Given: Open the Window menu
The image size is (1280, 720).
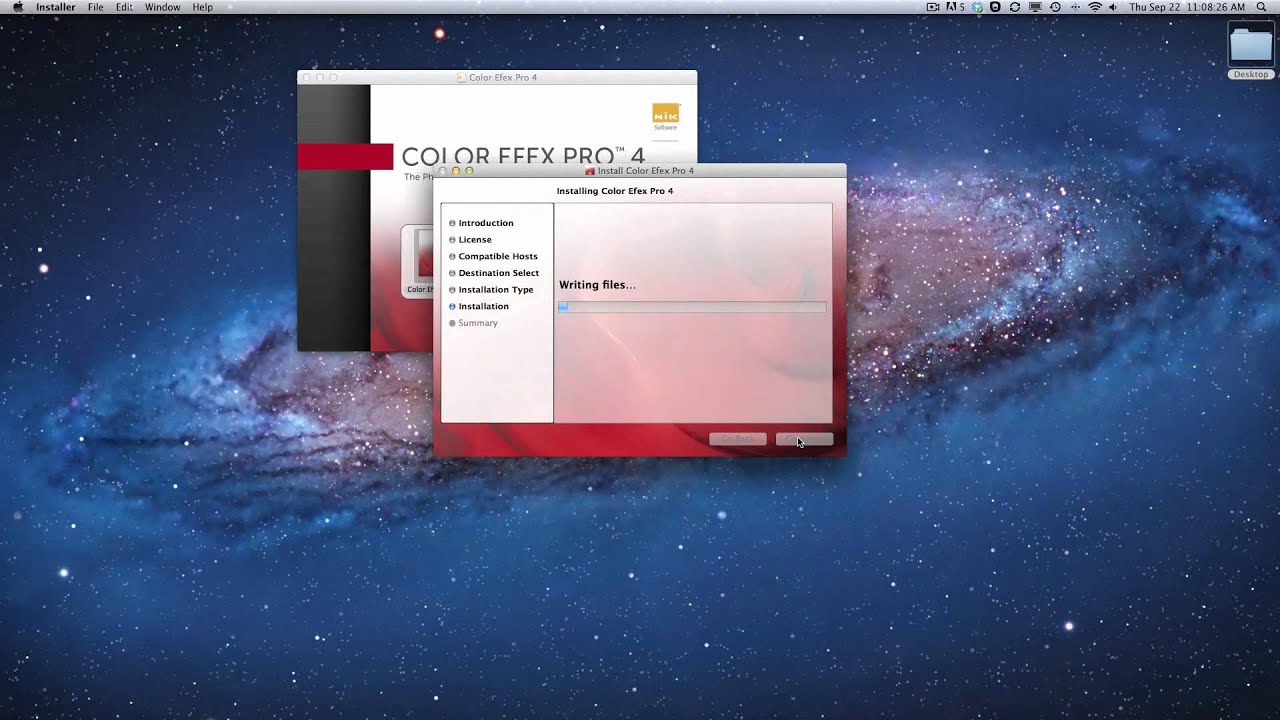Looking at the screenshot, I should [x=162, y=7].
